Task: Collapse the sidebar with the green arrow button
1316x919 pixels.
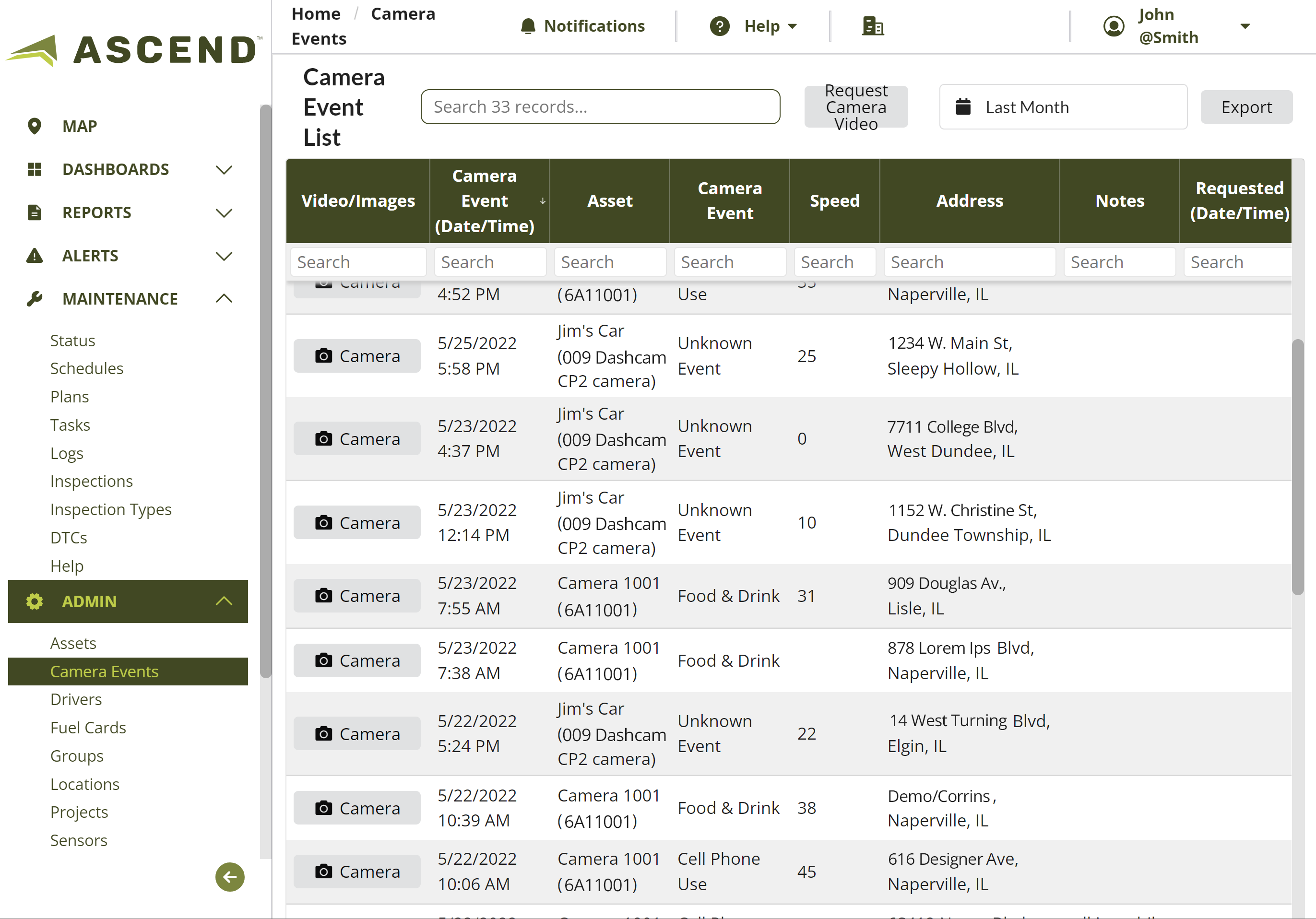Action: pos(229,877)
